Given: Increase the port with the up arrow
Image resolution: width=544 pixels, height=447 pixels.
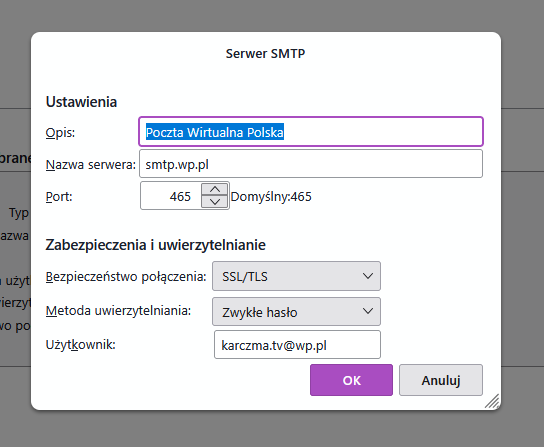Looking at the screenshot, I should point(214,189).
